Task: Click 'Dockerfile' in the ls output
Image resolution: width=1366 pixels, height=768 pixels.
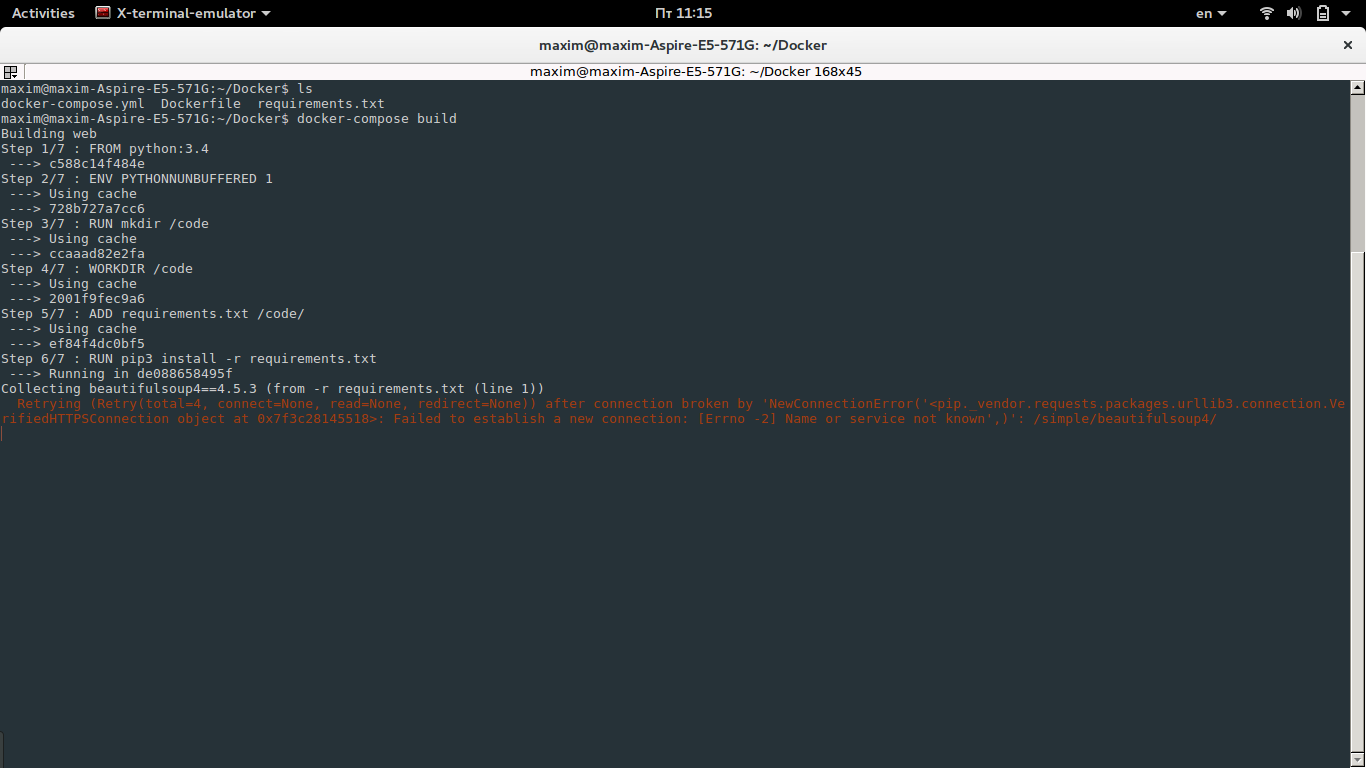Action: tap(201, 104)
